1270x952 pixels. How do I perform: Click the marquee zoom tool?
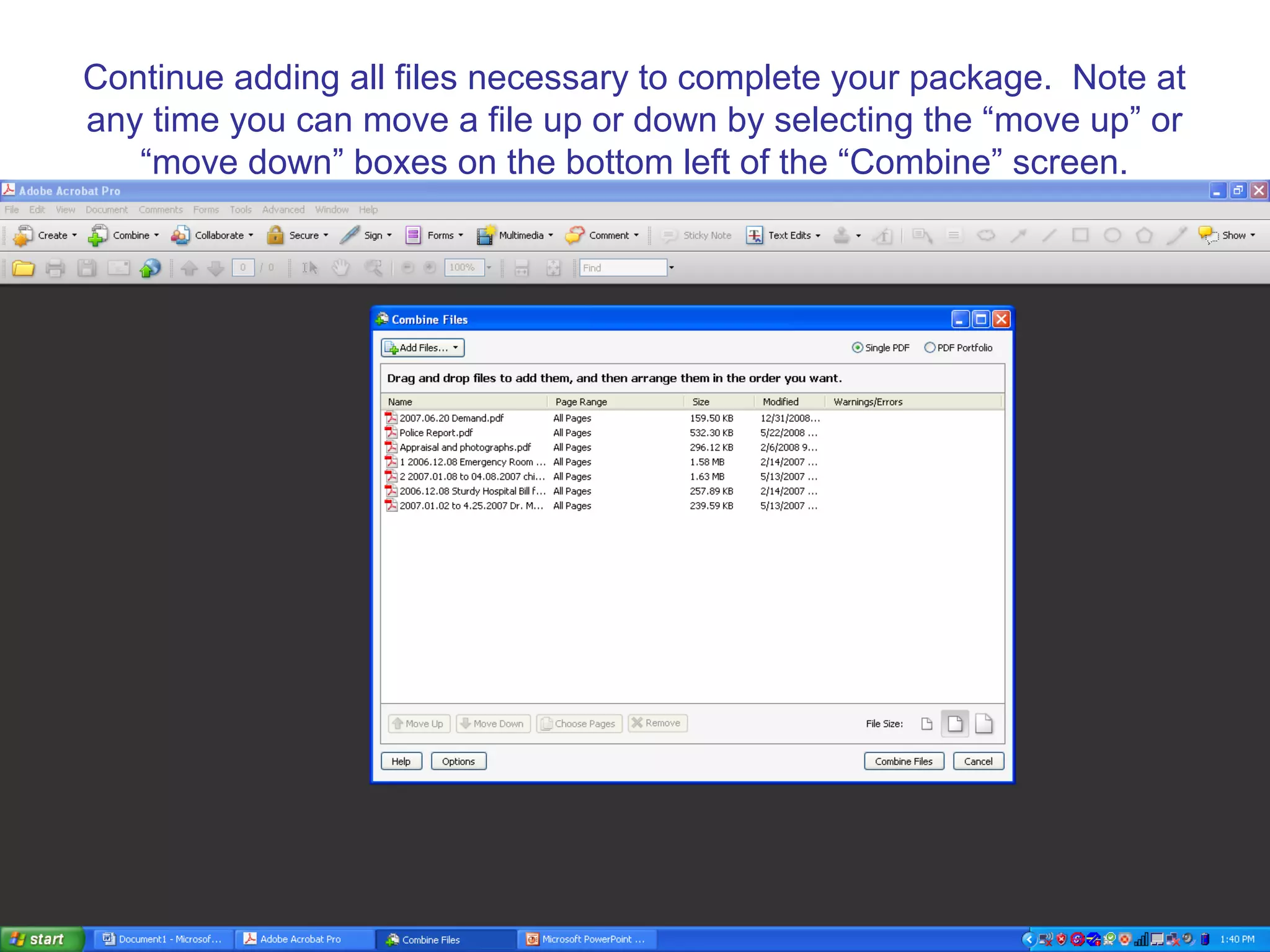point(373,268)
